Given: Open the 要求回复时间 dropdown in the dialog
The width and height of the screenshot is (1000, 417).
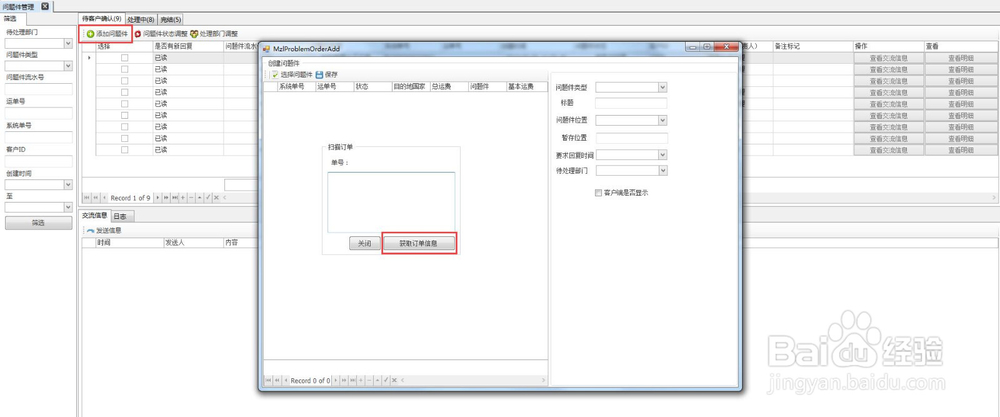Looking at the screenshot, I should tap(663, 154).
